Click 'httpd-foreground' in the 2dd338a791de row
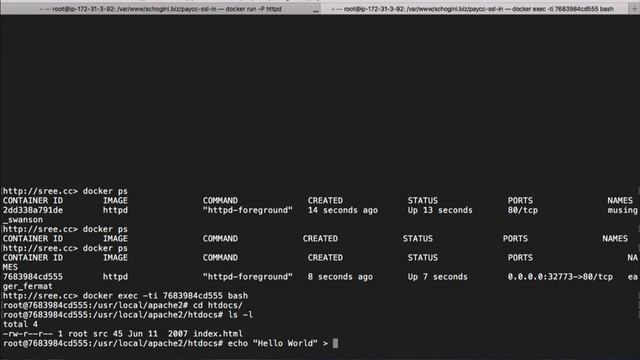 coord(248,210)
